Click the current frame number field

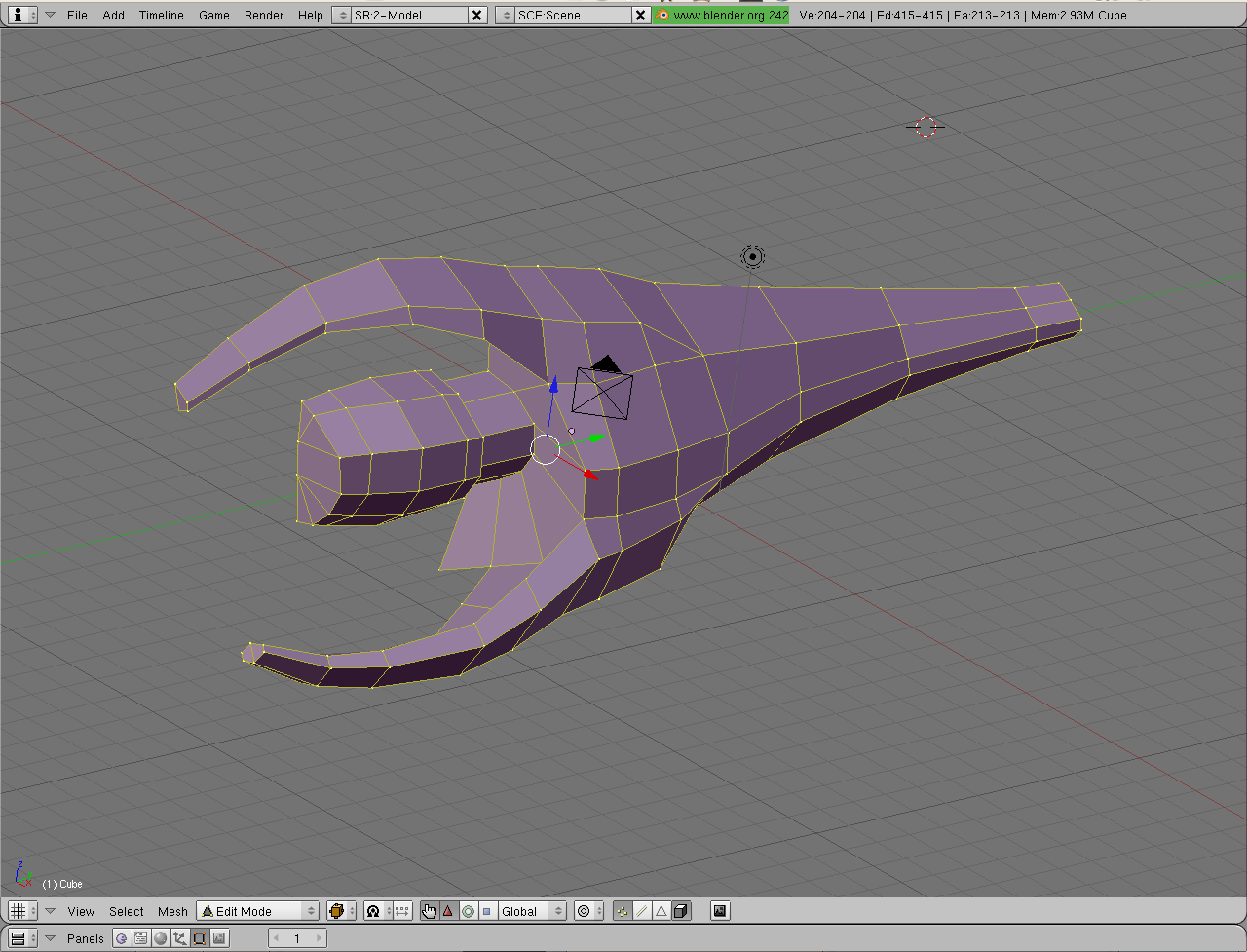297,938
